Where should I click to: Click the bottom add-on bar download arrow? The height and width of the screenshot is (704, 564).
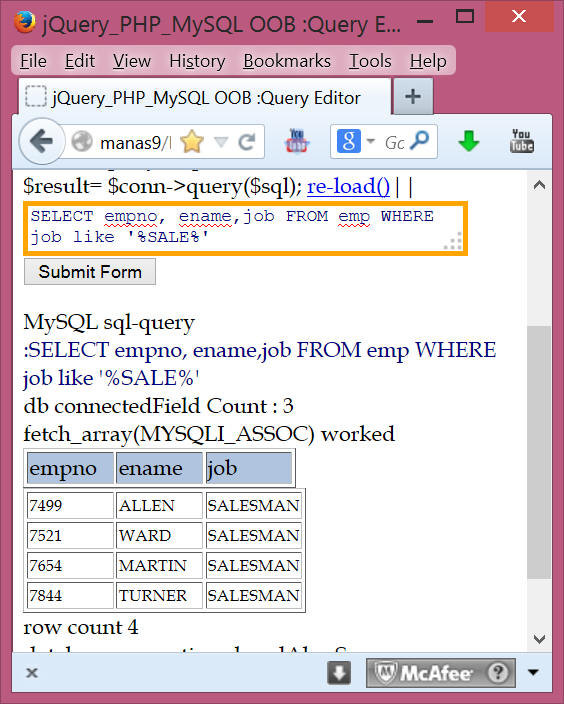[x=339, y=673]
